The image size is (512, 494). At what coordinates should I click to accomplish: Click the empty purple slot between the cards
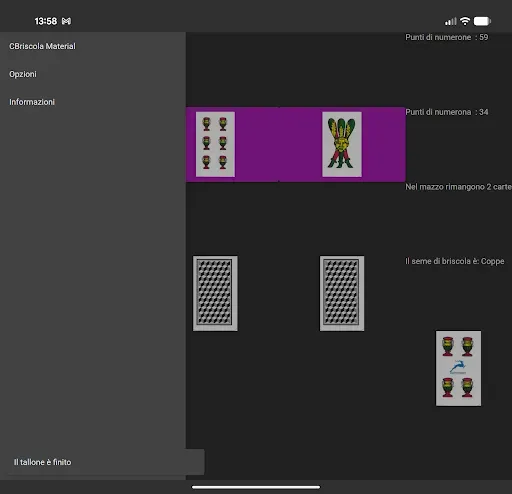[x=279, y=144]
